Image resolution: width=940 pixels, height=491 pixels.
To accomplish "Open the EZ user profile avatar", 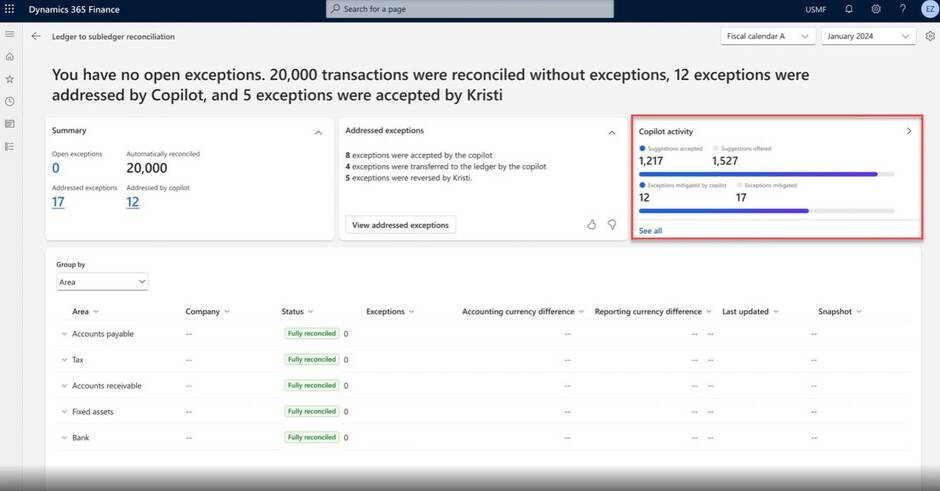I will click(930, 9).
